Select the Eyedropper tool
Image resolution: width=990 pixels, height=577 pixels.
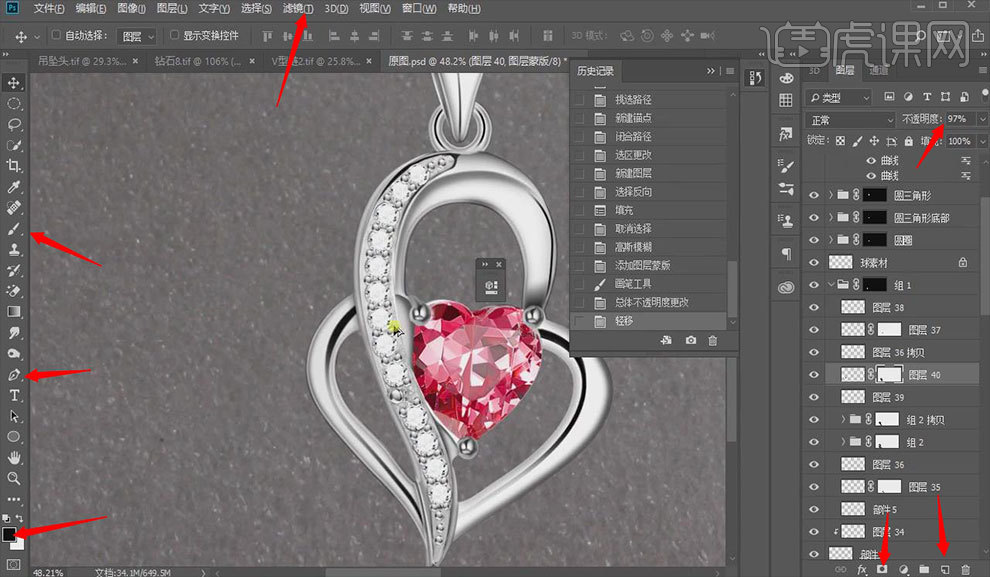point(14,187)
